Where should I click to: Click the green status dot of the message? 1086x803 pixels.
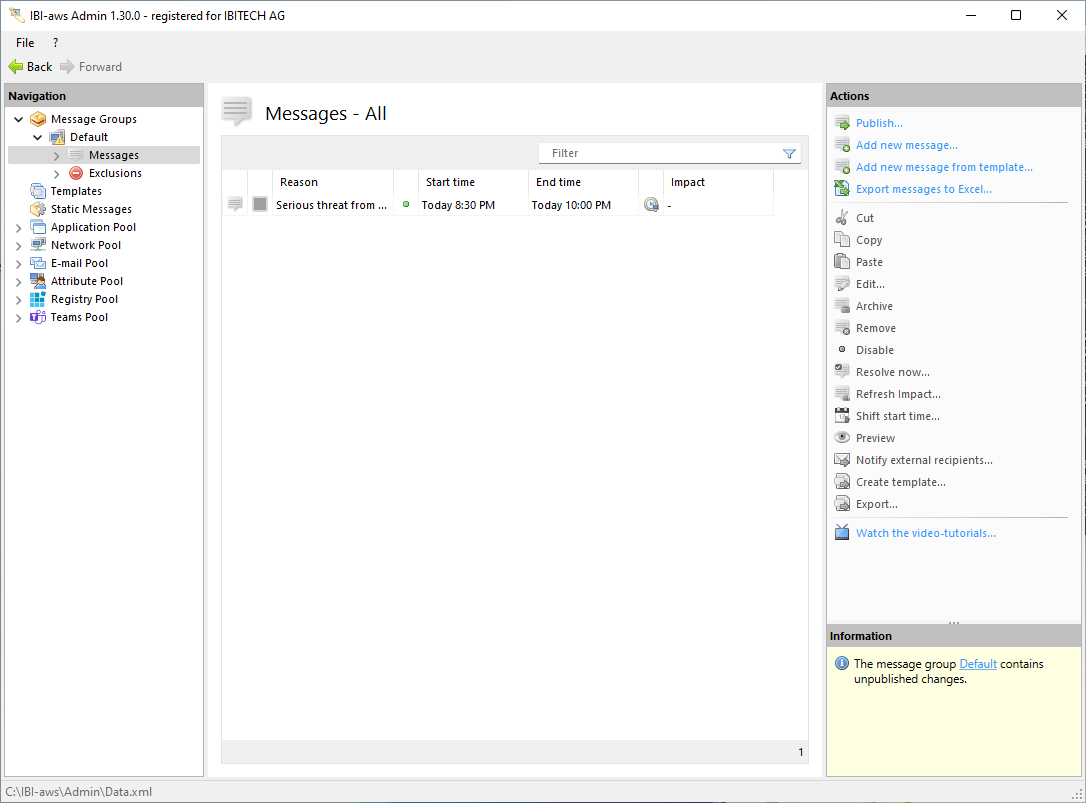406,205
